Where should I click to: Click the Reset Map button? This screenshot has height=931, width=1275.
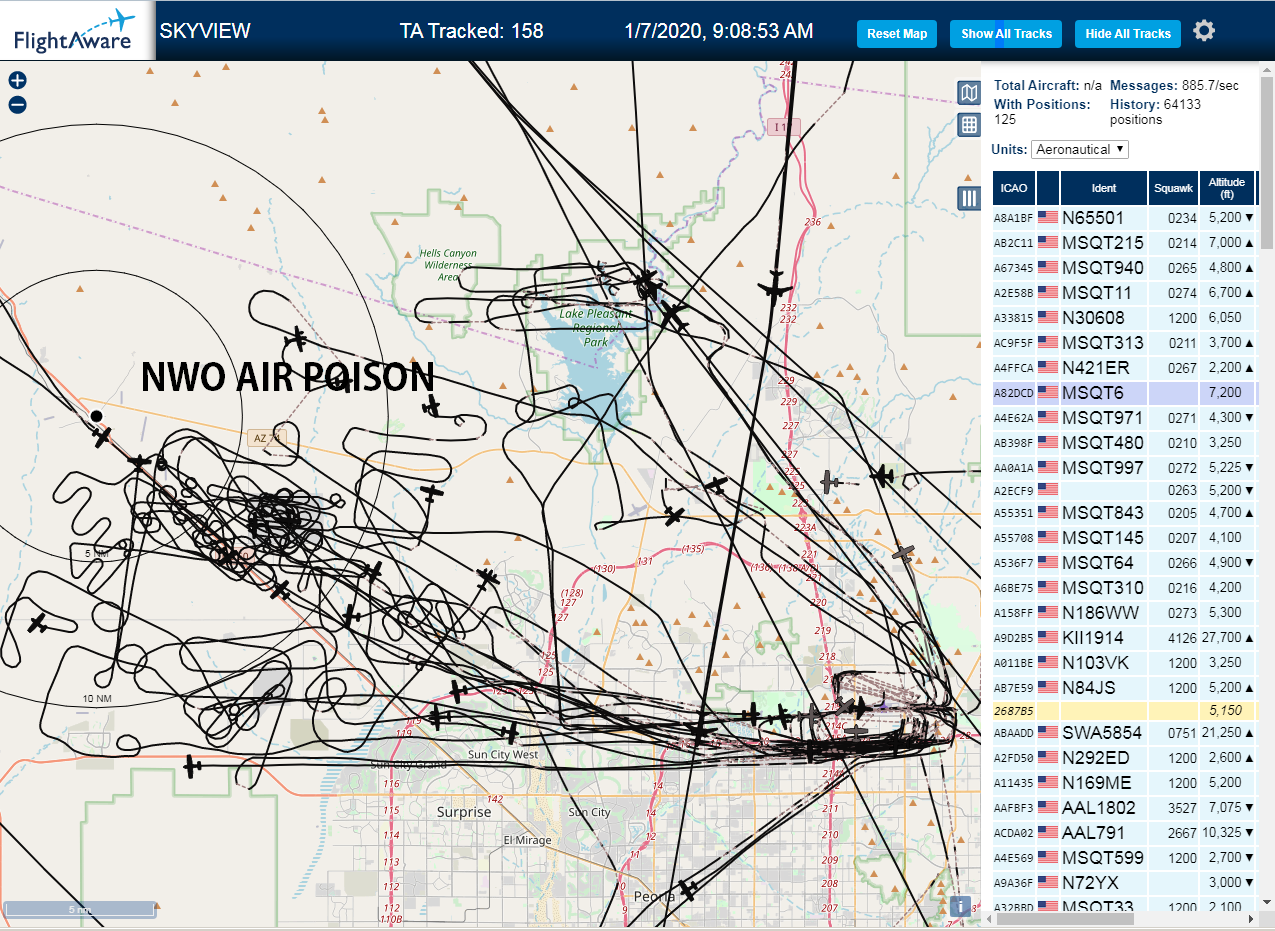coord(897,33)
